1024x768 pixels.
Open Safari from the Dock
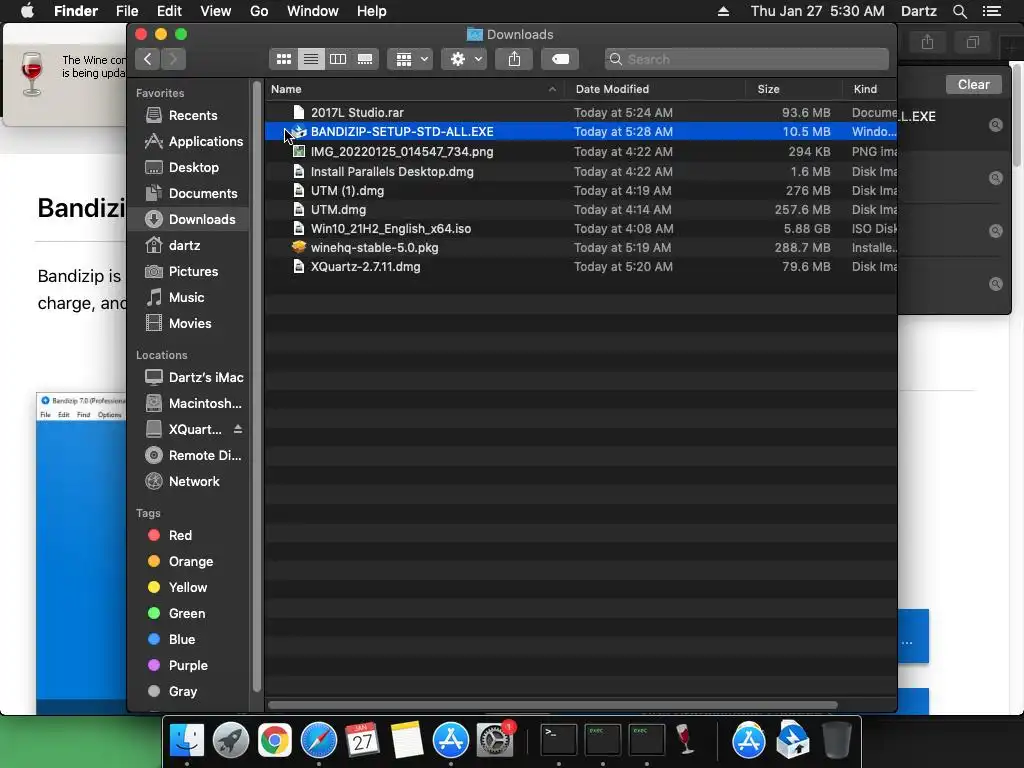click(x=319, y=741)
